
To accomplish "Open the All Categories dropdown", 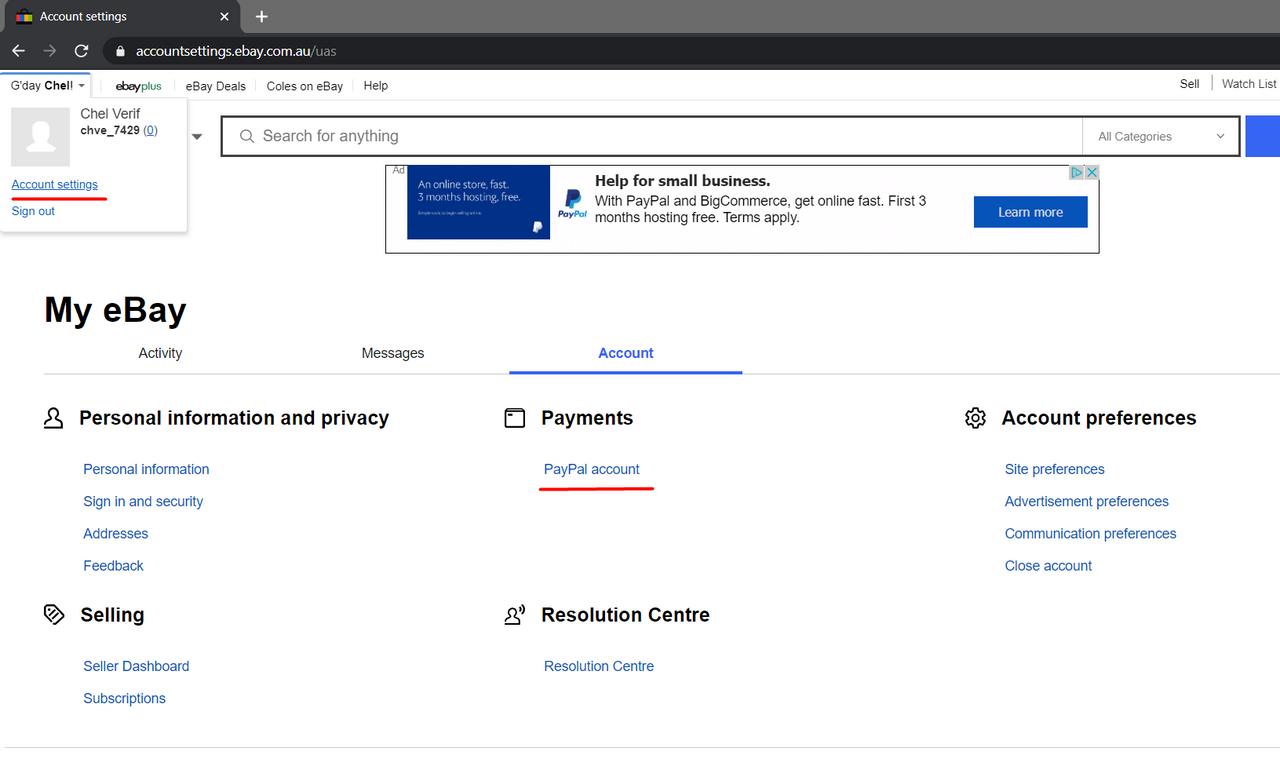I will click(x=1161, y=137).
